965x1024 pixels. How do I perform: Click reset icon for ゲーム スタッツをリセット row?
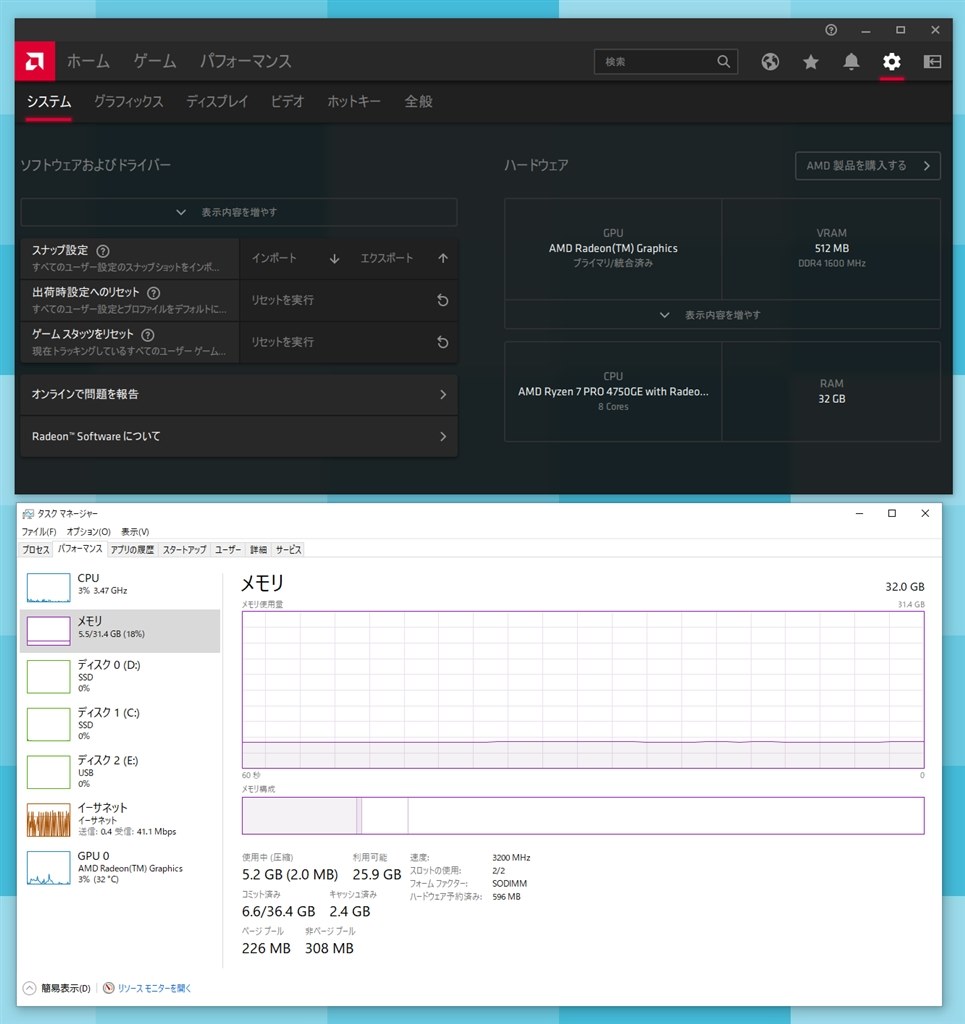[442, 342]
